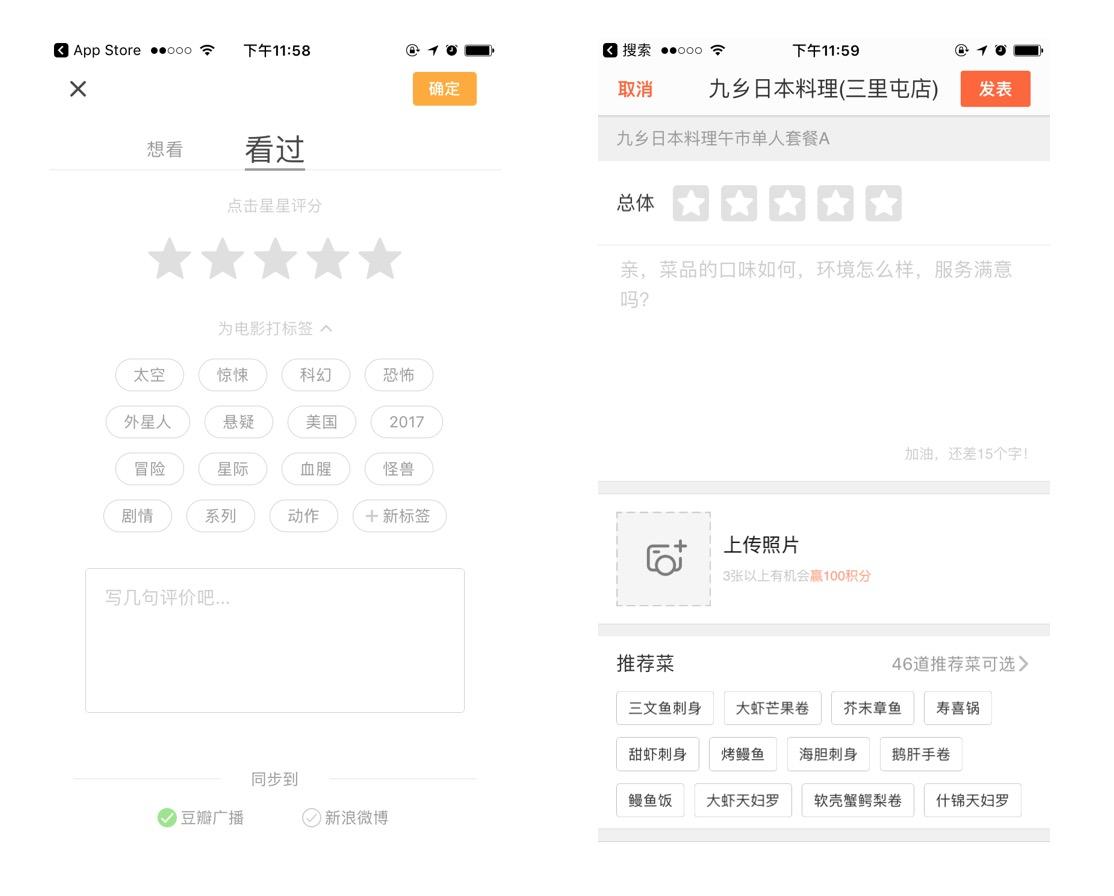The height and width of the screenshot is (896, 1114).
Task: Return to 搜索 via the back chevron
Action: point(608,50)
